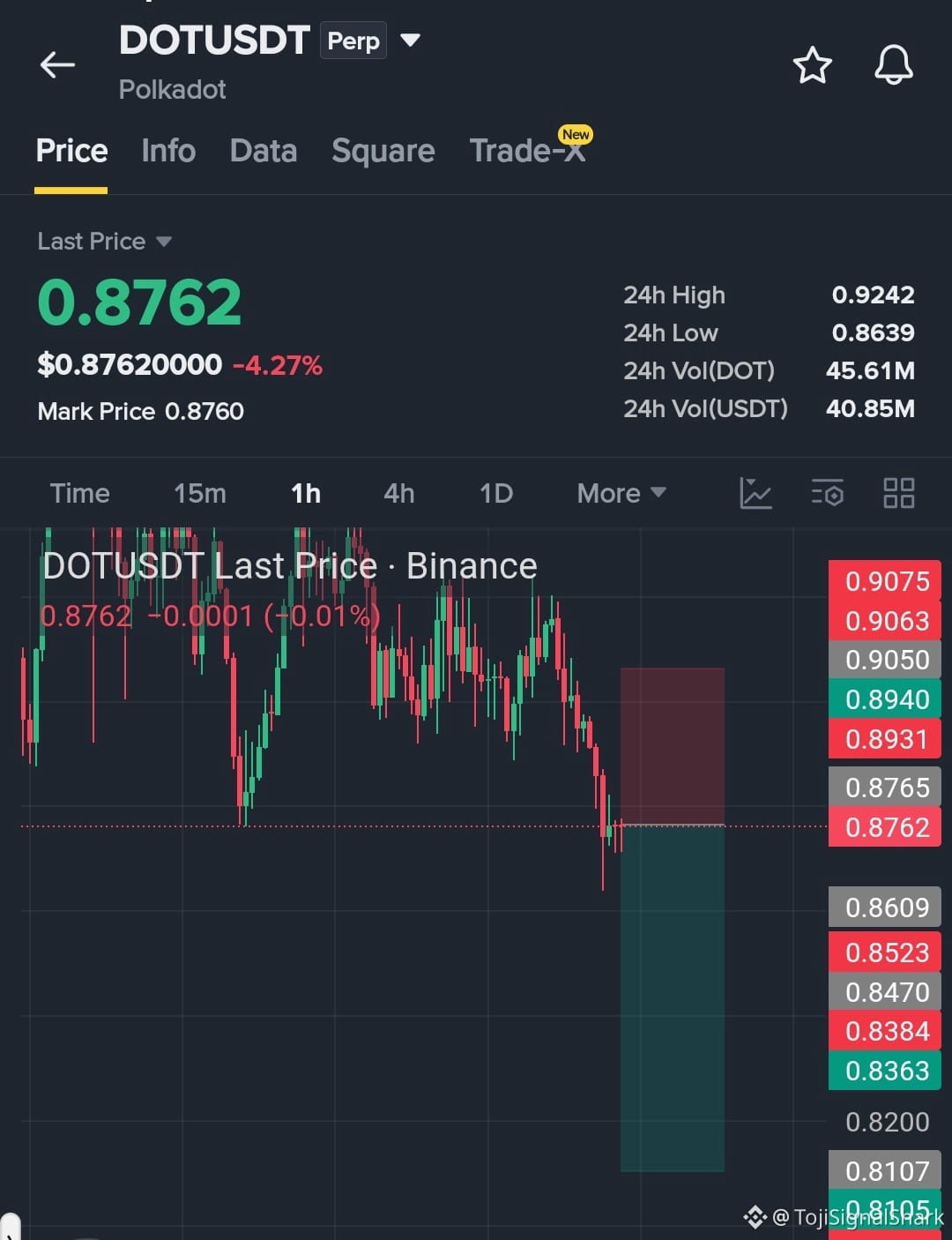Open the Square tab
Screen dimensions: 952x1240
(x=383, y=151)
